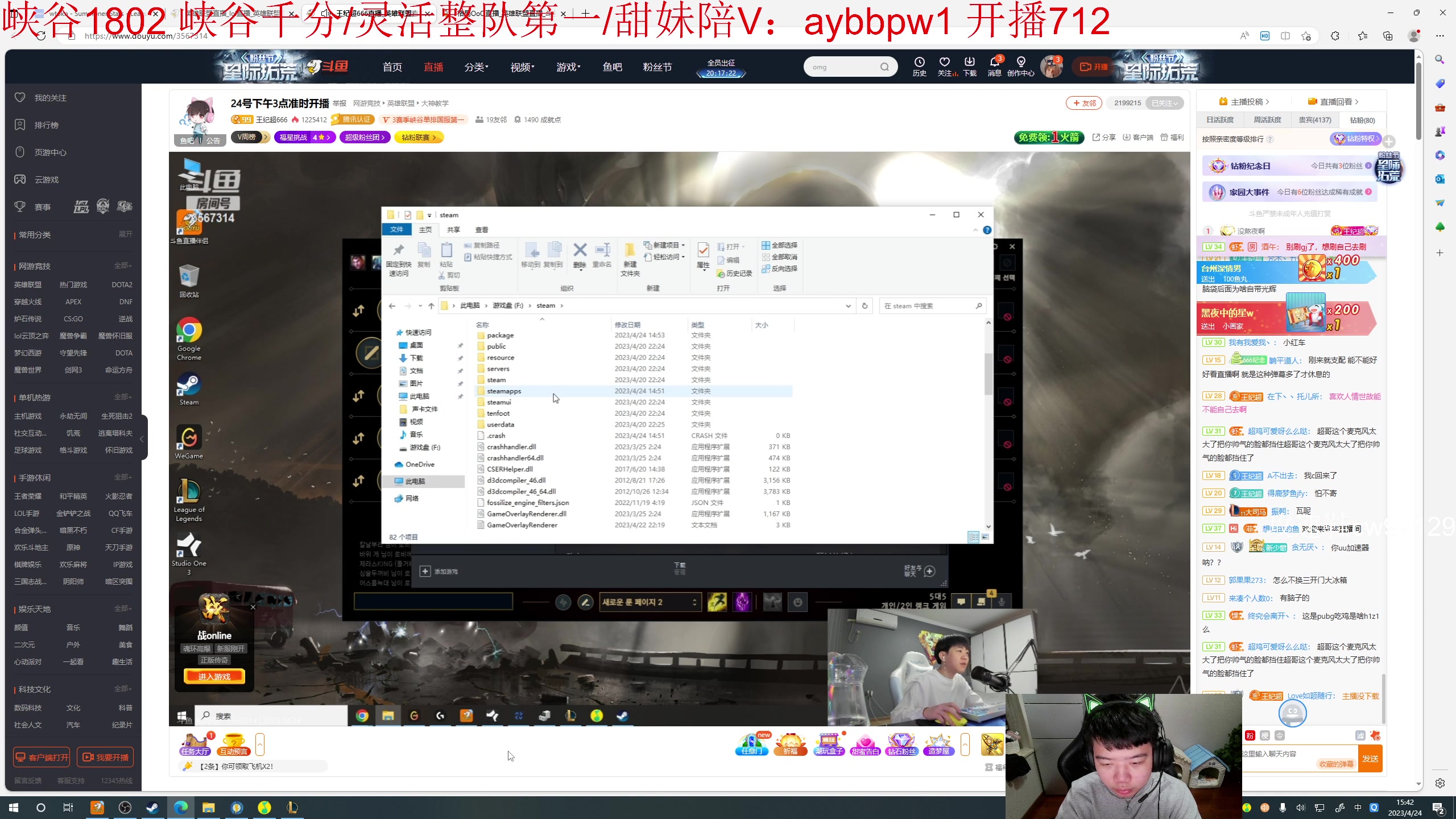Image resolution: width=1456 pixels, height=819 pixels.
Task: Open the 潮玩盒子 gift icon below the player
Action: (829, 743)
